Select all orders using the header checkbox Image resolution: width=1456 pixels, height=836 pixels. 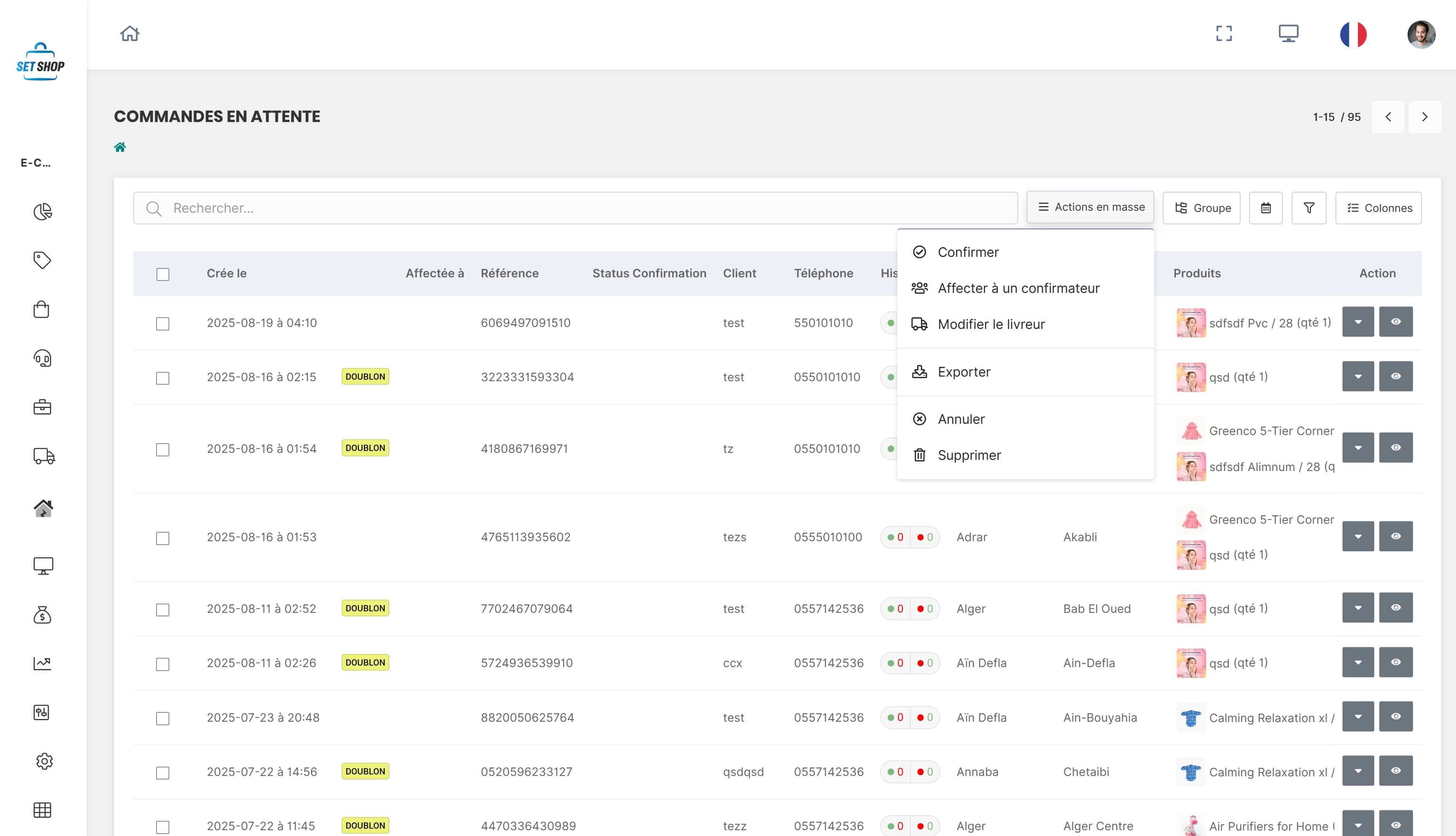(163, 275)
